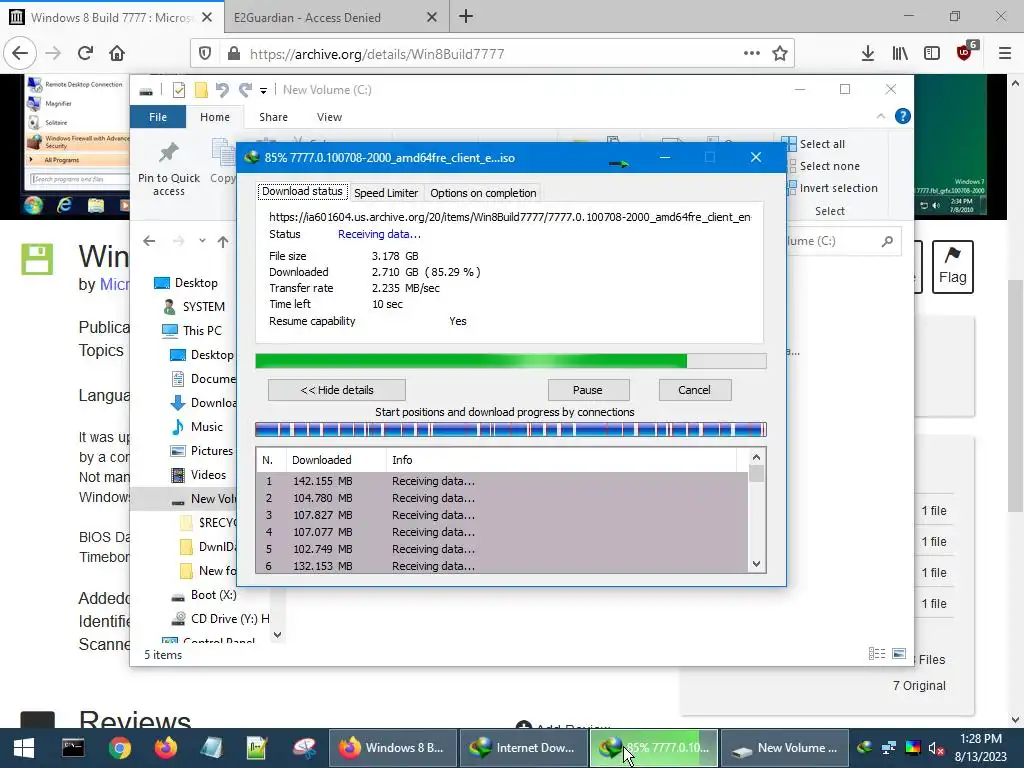The width and height of the screenshot is (1024, 768).
Task: Go up one folder level
Action: 223,241
